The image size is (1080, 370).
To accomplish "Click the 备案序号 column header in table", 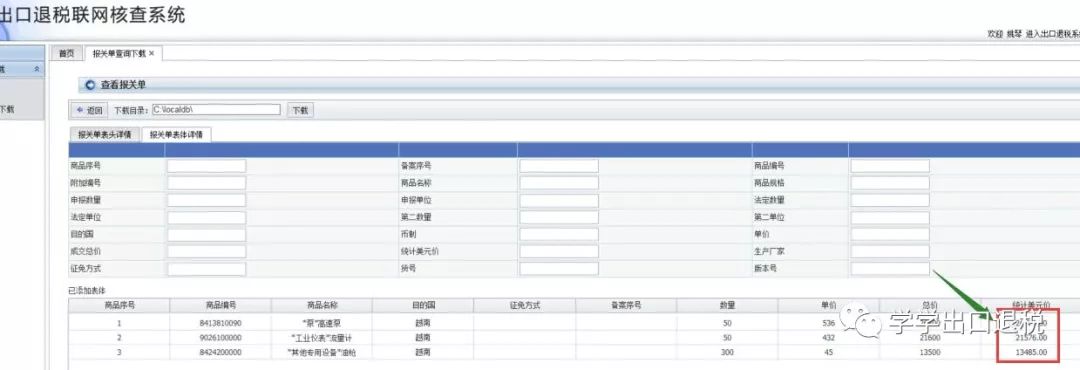I will pyautogui.click(x=626, y=305).
